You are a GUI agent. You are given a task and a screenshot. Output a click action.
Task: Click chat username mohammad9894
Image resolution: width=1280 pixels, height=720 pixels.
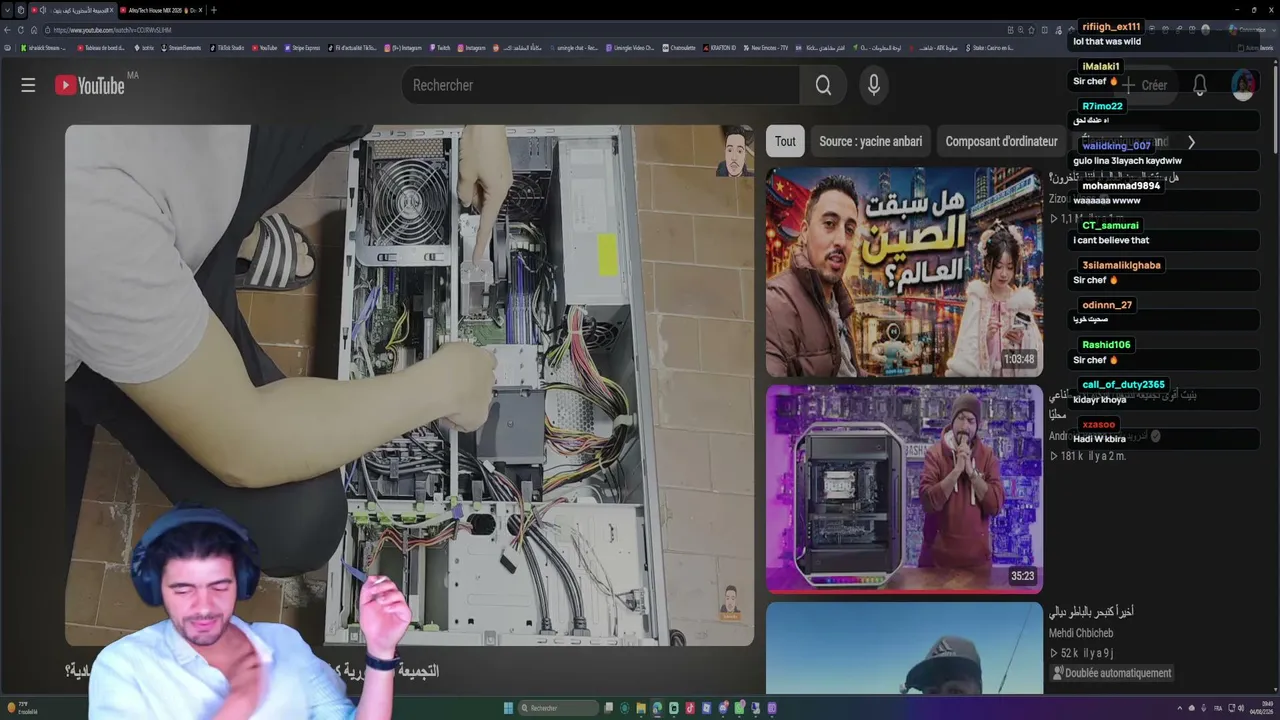(x=1121, y=186)
